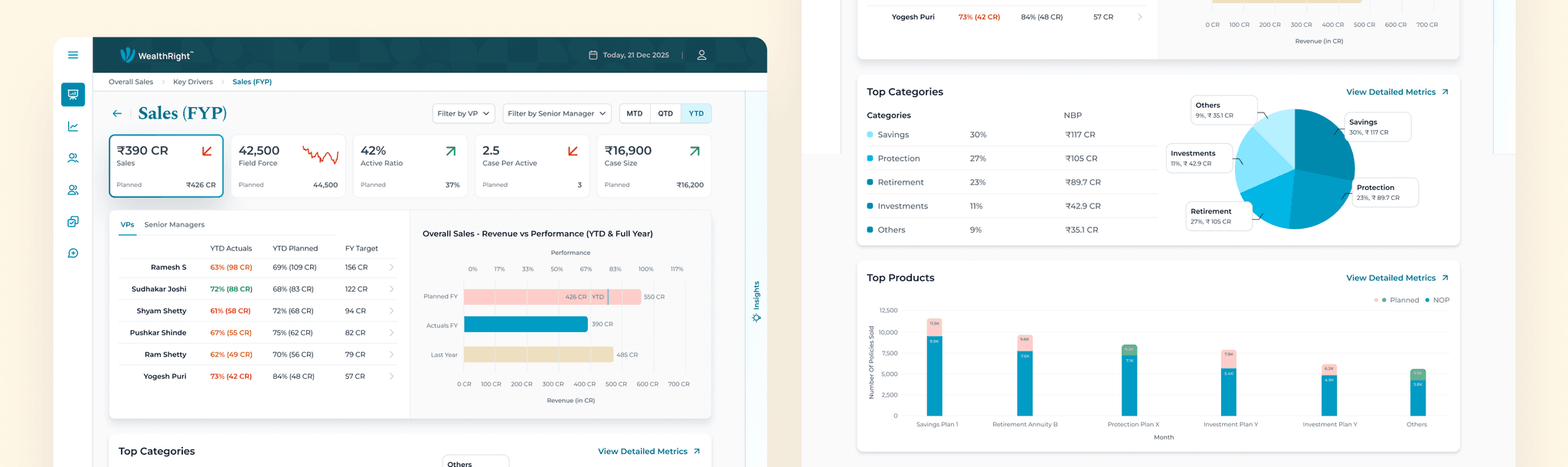The width and height of the screenshot is (1568, 467).
Task: Click the Sales (FYP) breadcrumb
Action: click(x=252, y=82)
